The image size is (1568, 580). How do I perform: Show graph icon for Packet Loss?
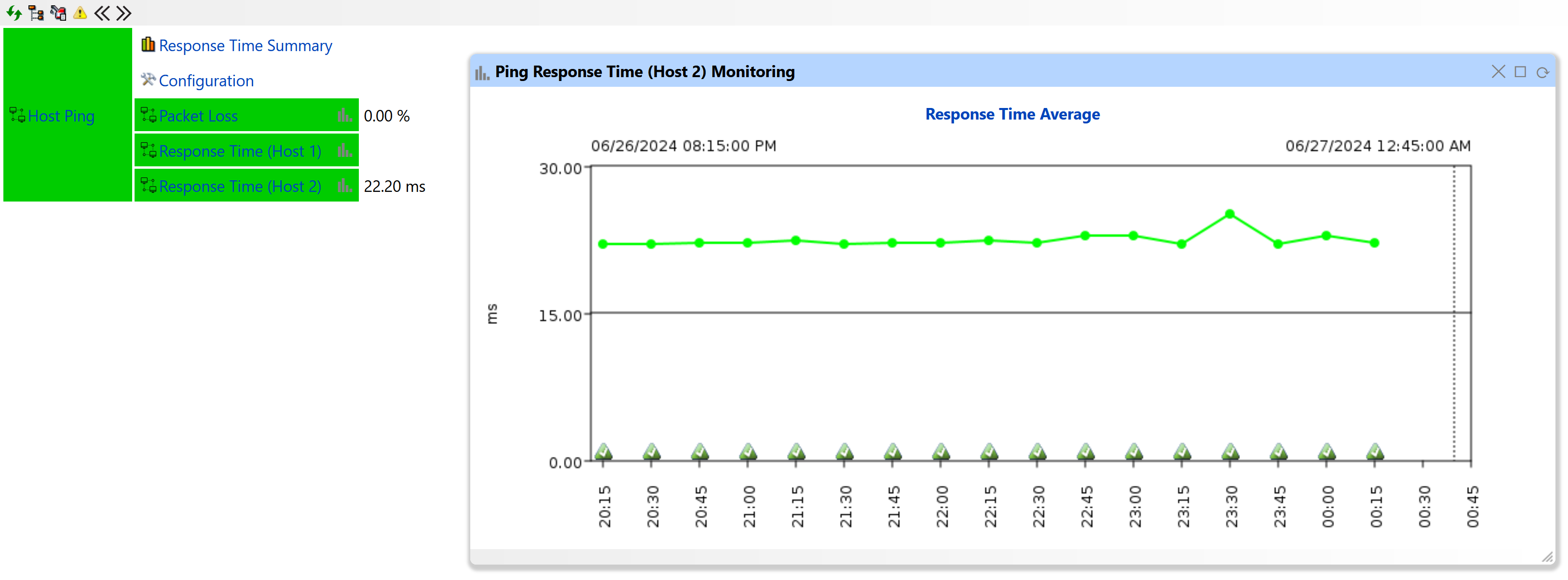point(344,115)
